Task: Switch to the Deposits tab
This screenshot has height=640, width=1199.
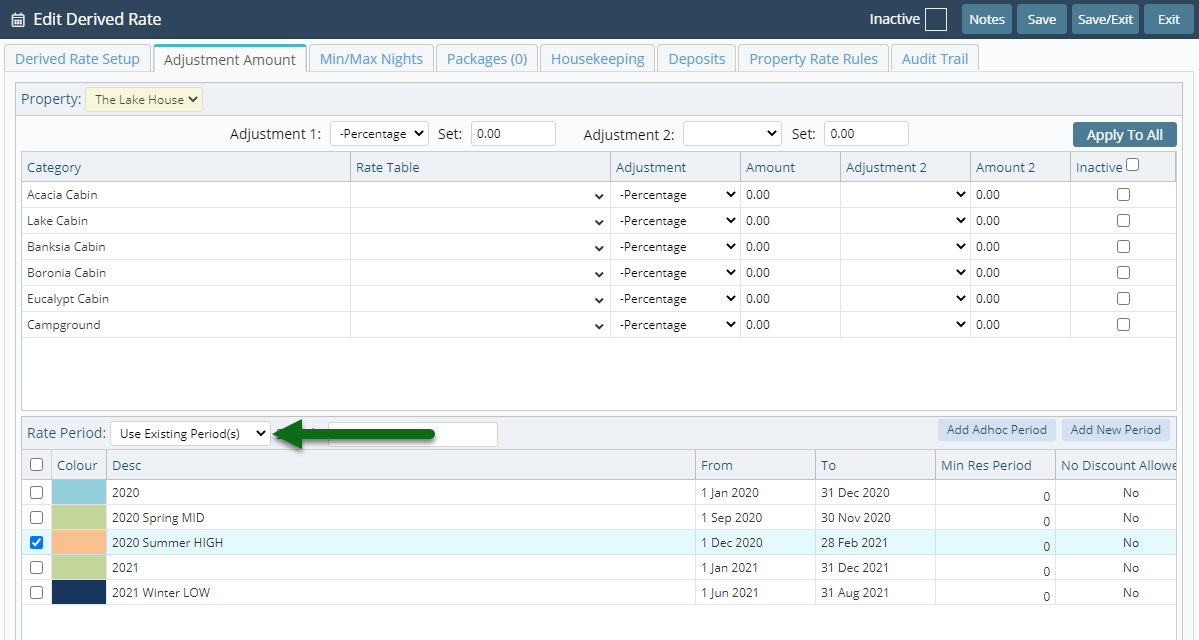Action: (x=697, y=59)
